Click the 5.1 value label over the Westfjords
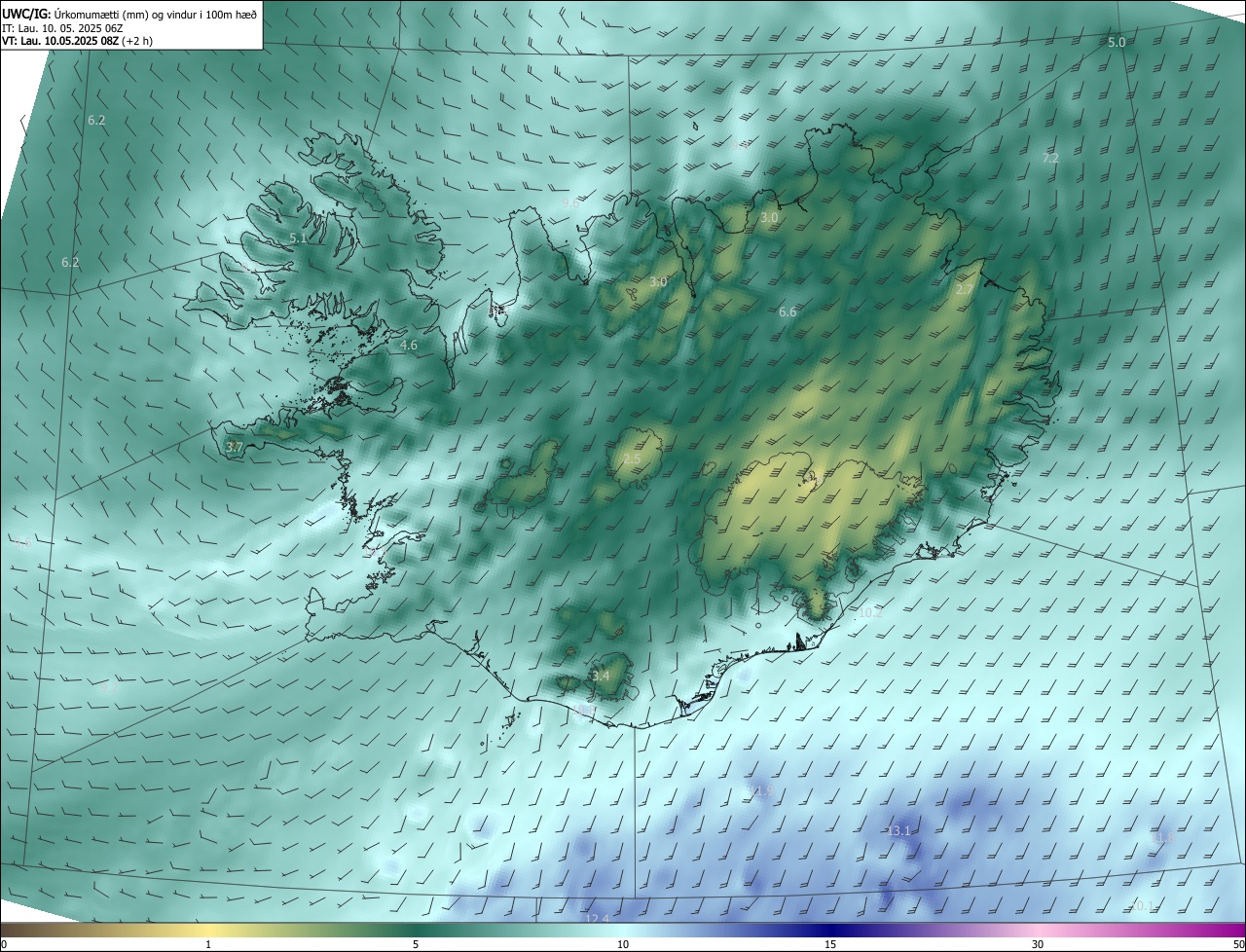 click(298, 238)
